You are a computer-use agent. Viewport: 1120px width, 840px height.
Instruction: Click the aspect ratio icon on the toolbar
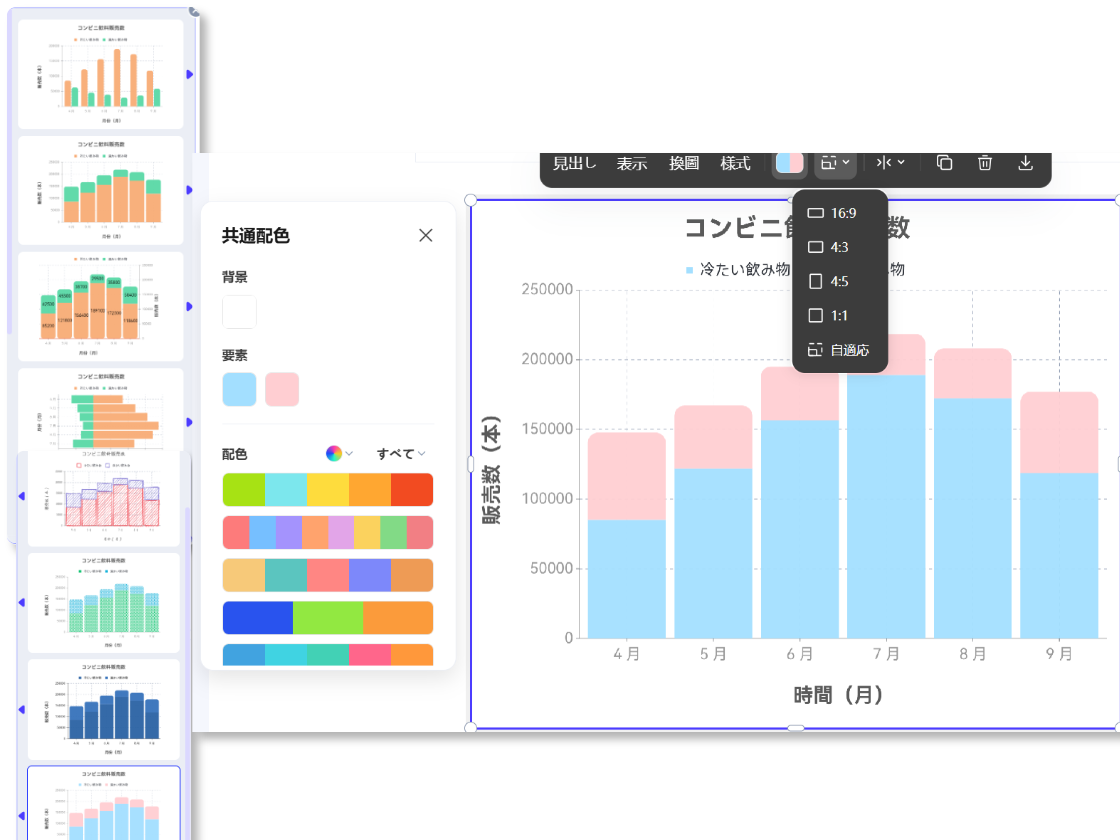click(829, 162)
